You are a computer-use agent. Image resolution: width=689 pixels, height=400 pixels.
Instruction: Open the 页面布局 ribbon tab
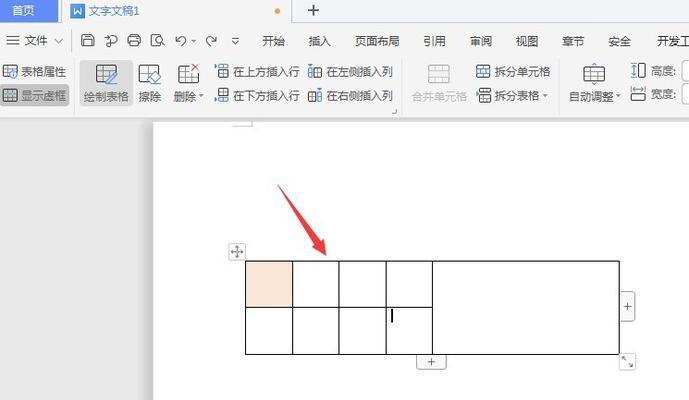click(x=377, y=41)
